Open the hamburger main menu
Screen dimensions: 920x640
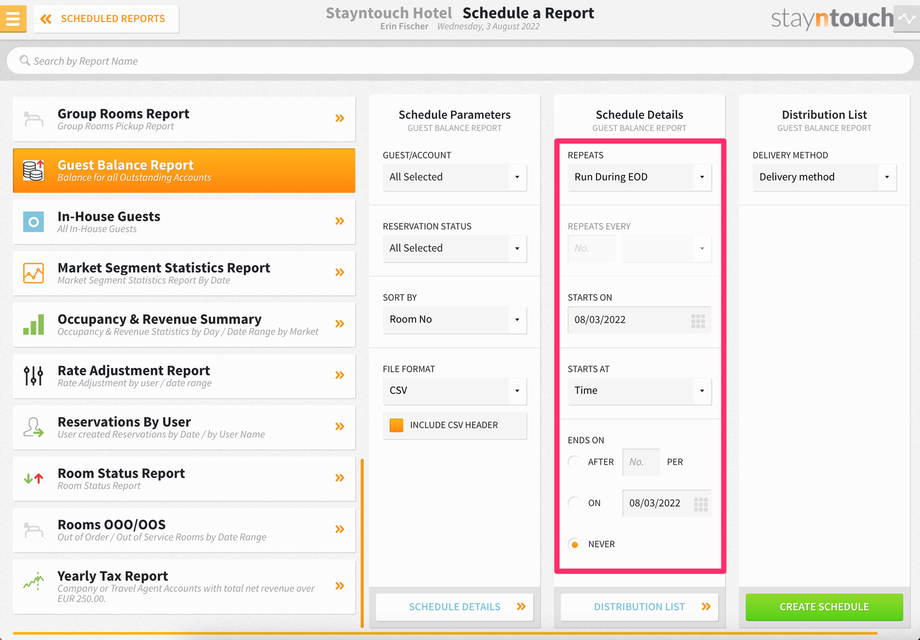coord(13,19)
